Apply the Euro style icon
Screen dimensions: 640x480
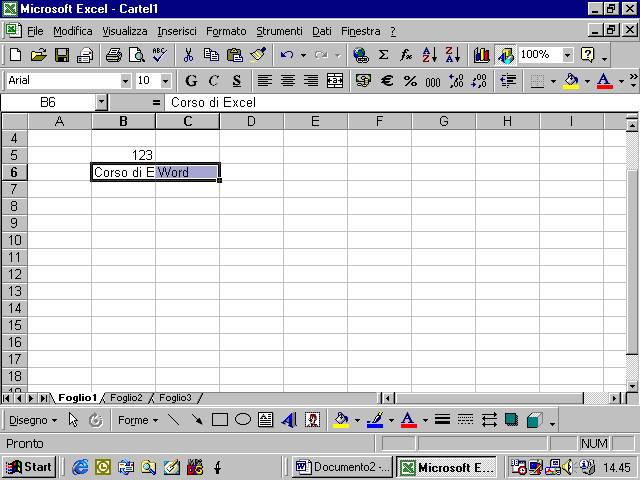[x=387, y=81]
